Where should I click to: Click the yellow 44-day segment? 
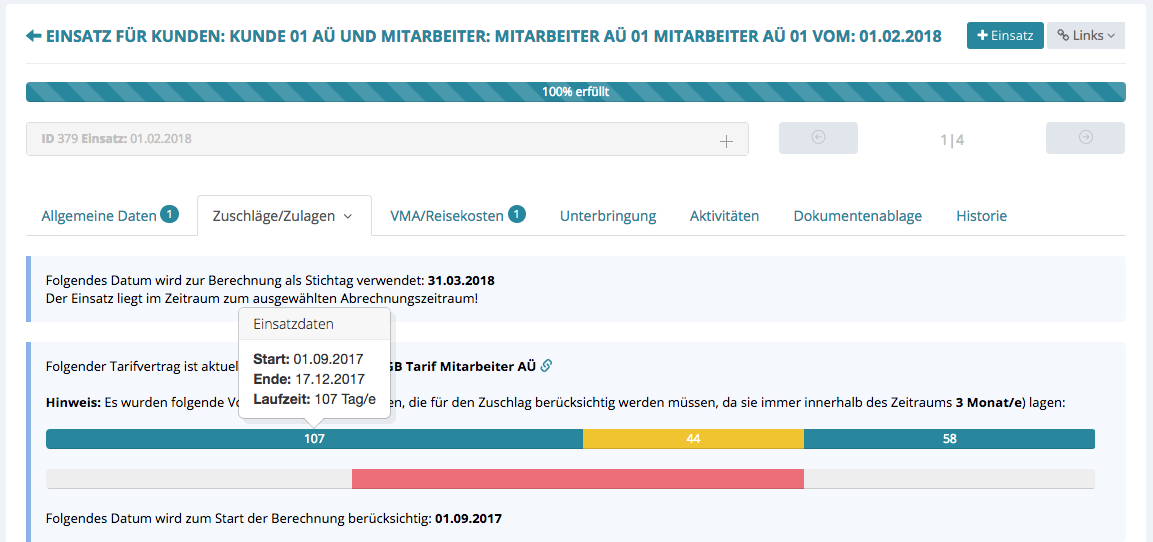click(693, 439)
